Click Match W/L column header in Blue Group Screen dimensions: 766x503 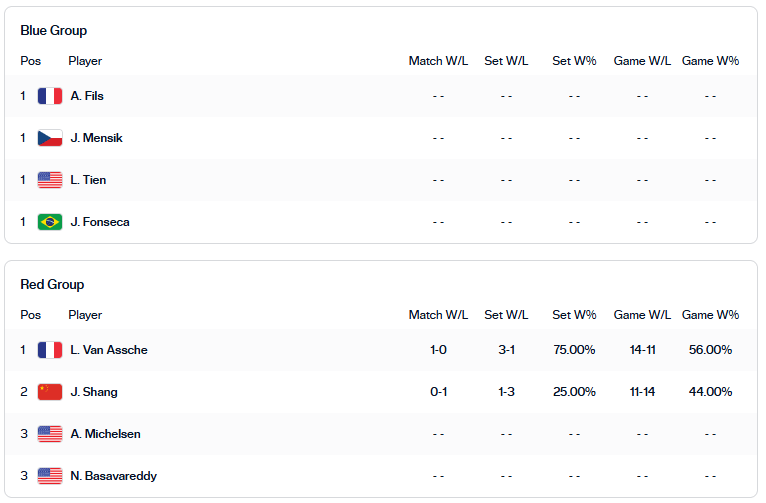438,61
